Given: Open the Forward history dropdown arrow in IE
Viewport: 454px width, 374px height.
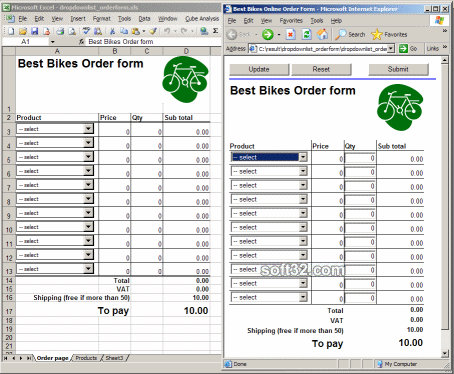Looking at the screenshot, I should point(279,34).
